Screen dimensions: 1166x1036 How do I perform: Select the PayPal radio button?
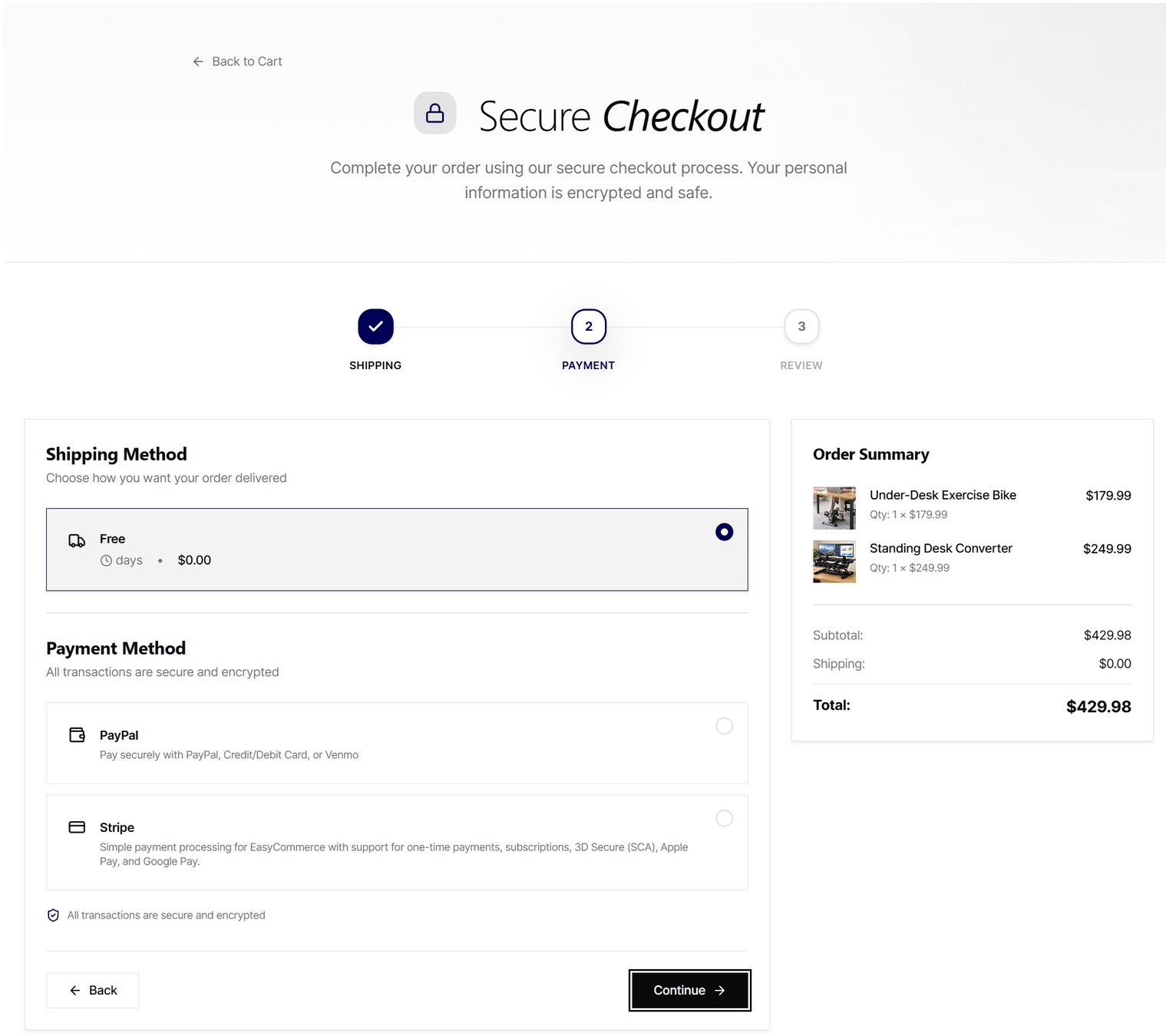(724, 726)
